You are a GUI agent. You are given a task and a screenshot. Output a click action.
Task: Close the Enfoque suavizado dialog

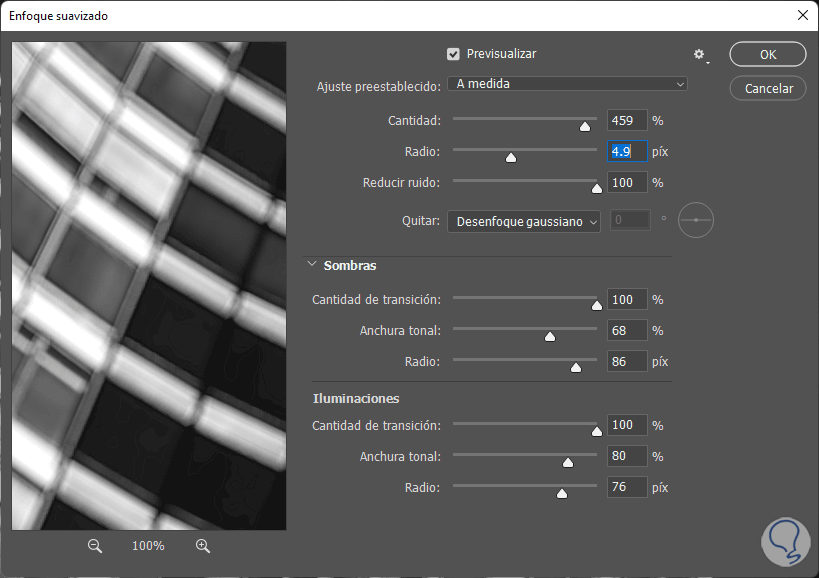[803, 15]
